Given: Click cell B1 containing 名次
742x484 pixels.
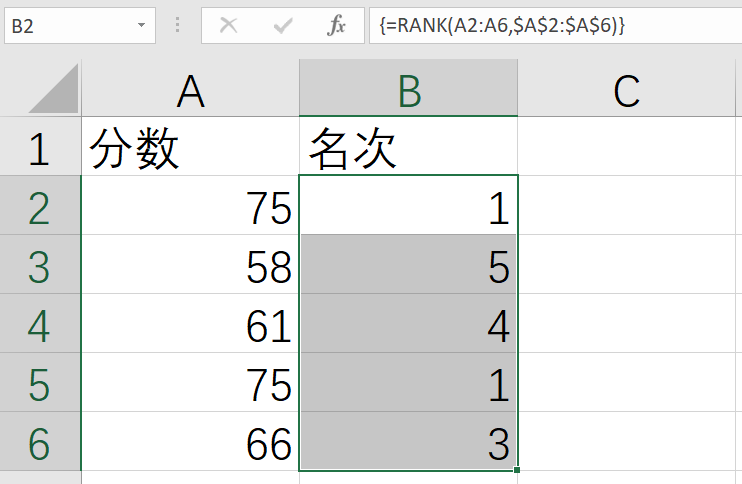Looking at the screenshot, I should (408, 148).
